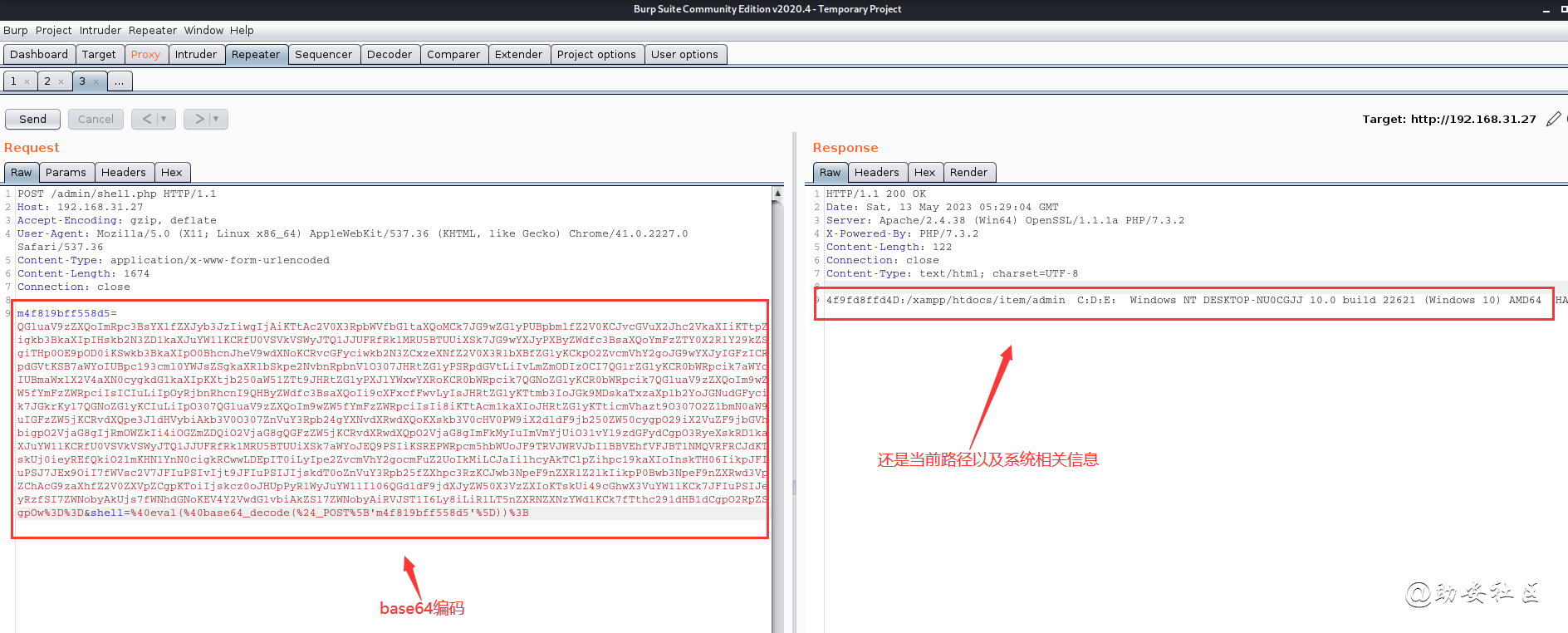1568x633 pixels.
Task: Open the dropdown beside the < history button
Action: click(x=164, y=119)
